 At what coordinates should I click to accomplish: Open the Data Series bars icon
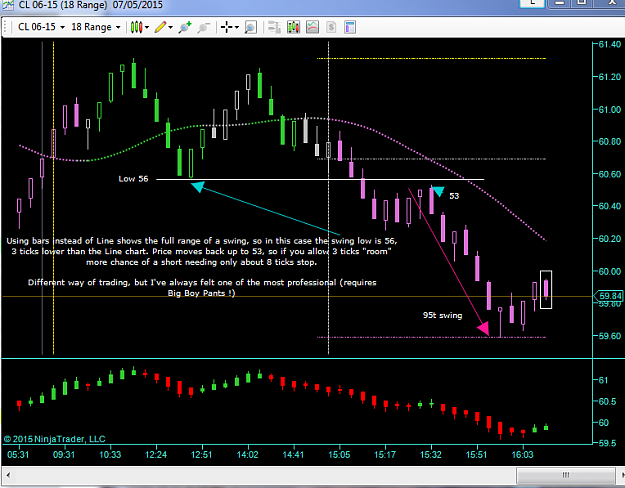coord(293,27)
